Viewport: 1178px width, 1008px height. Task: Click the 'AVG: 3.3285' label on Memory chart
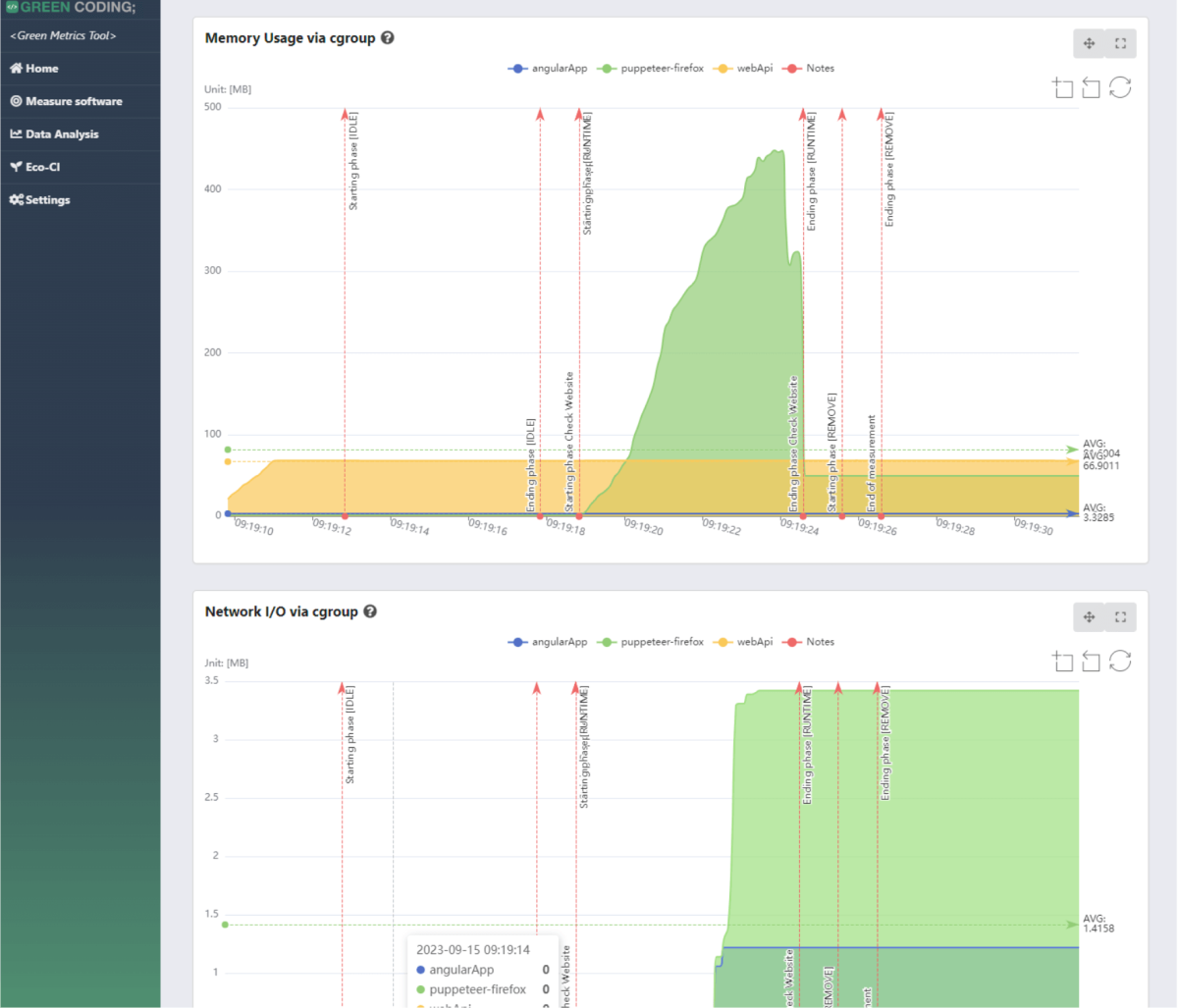1098,513
